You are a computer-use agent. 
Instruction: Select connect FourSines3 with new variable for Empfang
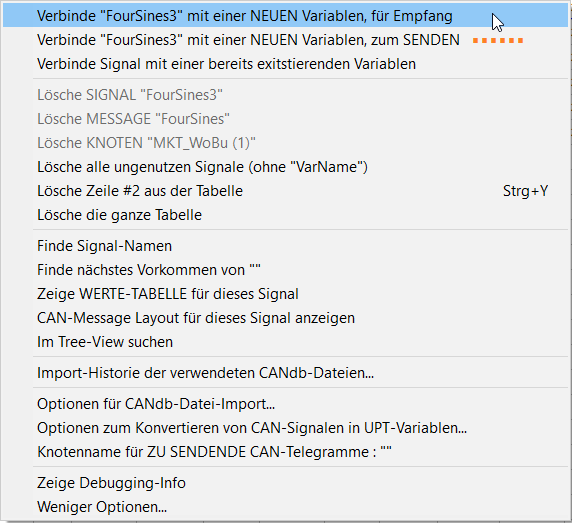click(x=286, y=16)
